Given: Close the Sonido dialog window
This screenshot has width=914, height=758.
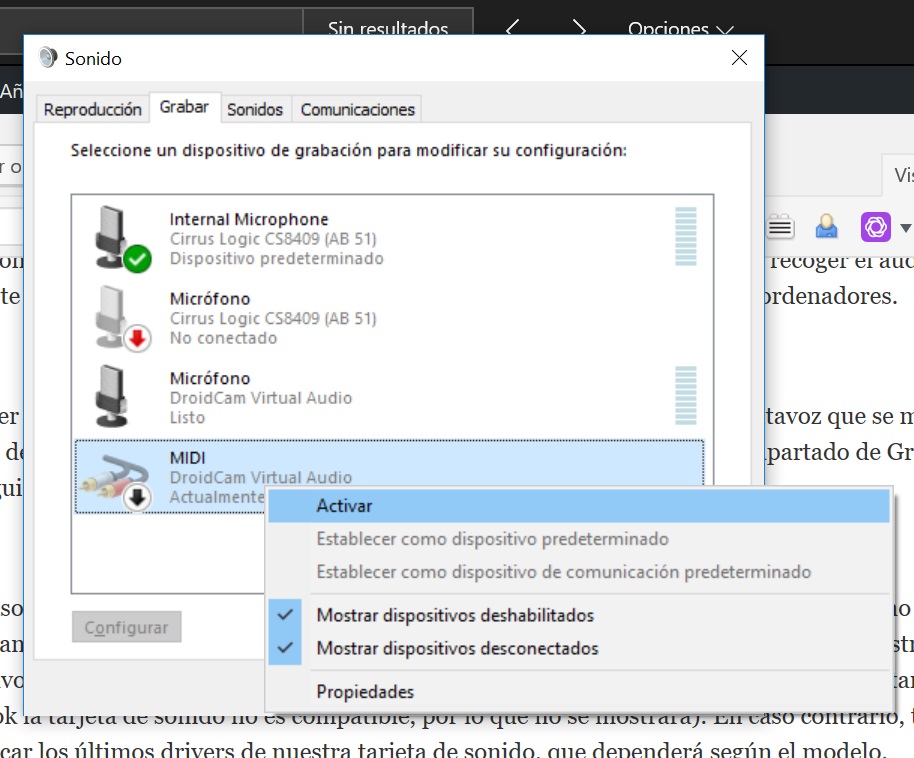Looking at the screenshot, I should [x=739, y=58].
